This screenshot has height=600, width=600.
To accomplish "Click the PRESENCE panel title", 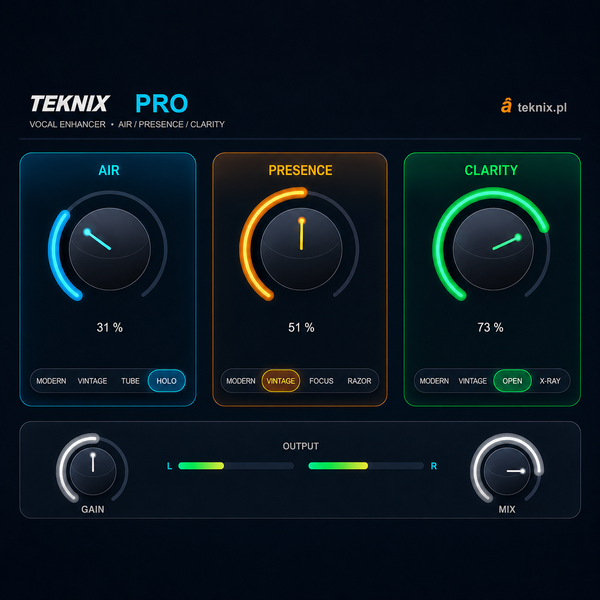I will point(300,170).
